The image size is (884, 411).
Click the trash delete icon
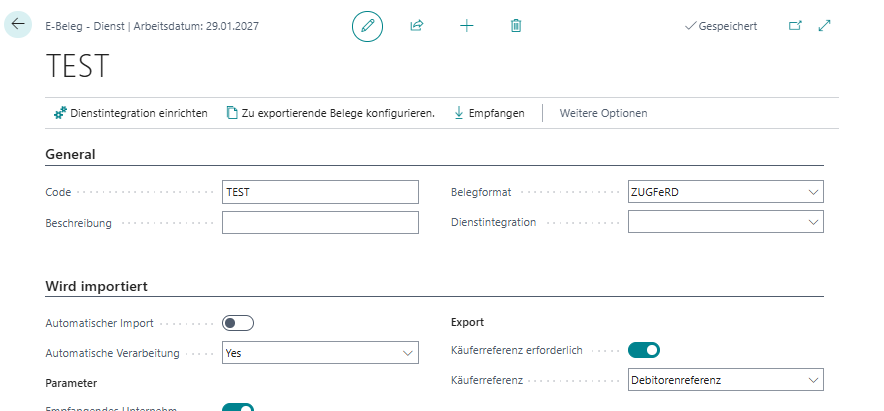click(516, 26)
